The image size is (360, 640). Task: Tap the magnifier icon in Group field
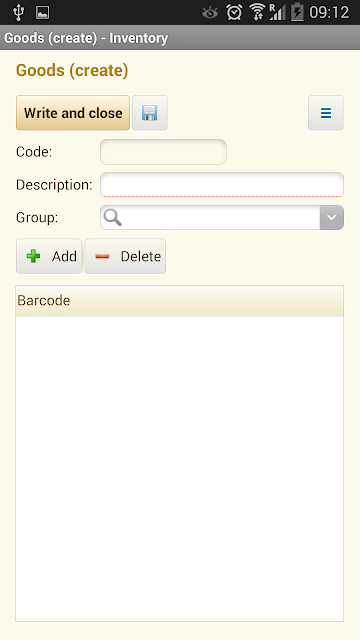pyautogui.click(x=113, y=218)
